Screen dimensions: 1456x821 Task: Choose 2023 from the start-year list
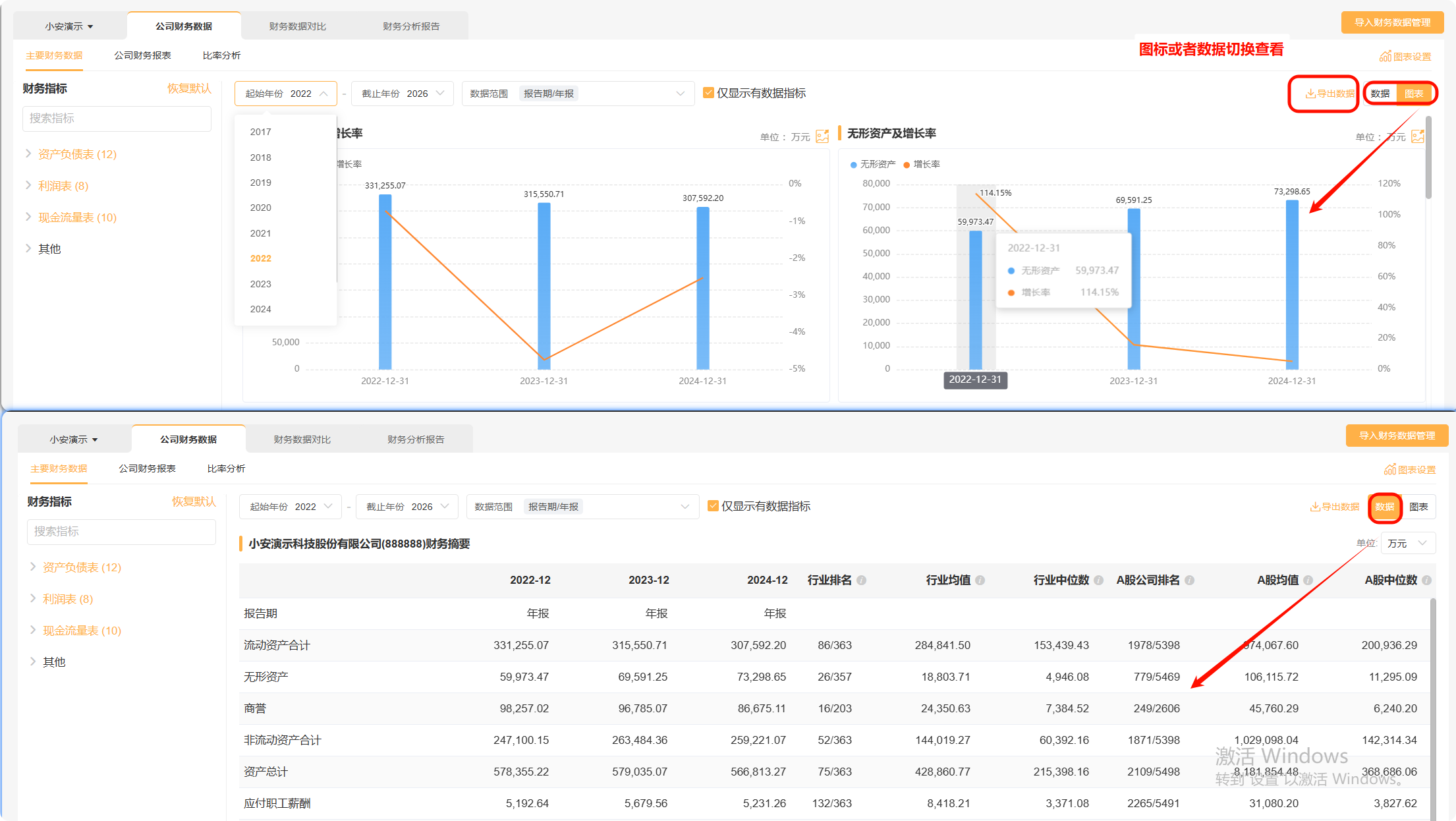pos(261,284)
